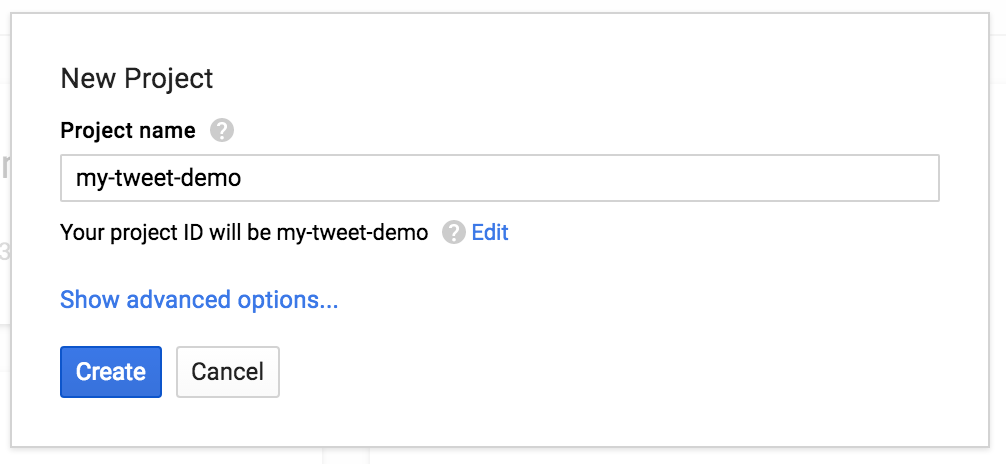
Task: Open the project ID help tooltip icon
Action: [453, 232]
